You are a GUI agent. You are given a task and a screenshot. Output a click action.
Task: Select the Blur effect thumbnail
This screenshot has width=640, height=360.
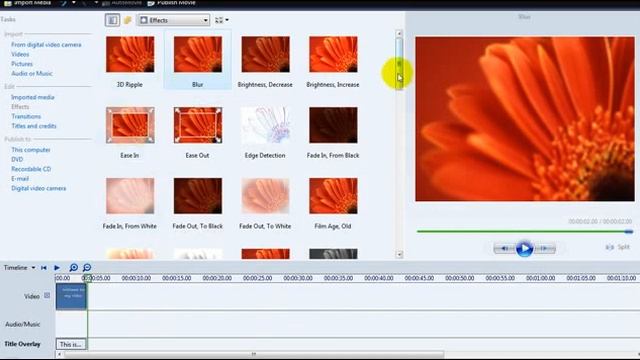click(x=198, y=54)
